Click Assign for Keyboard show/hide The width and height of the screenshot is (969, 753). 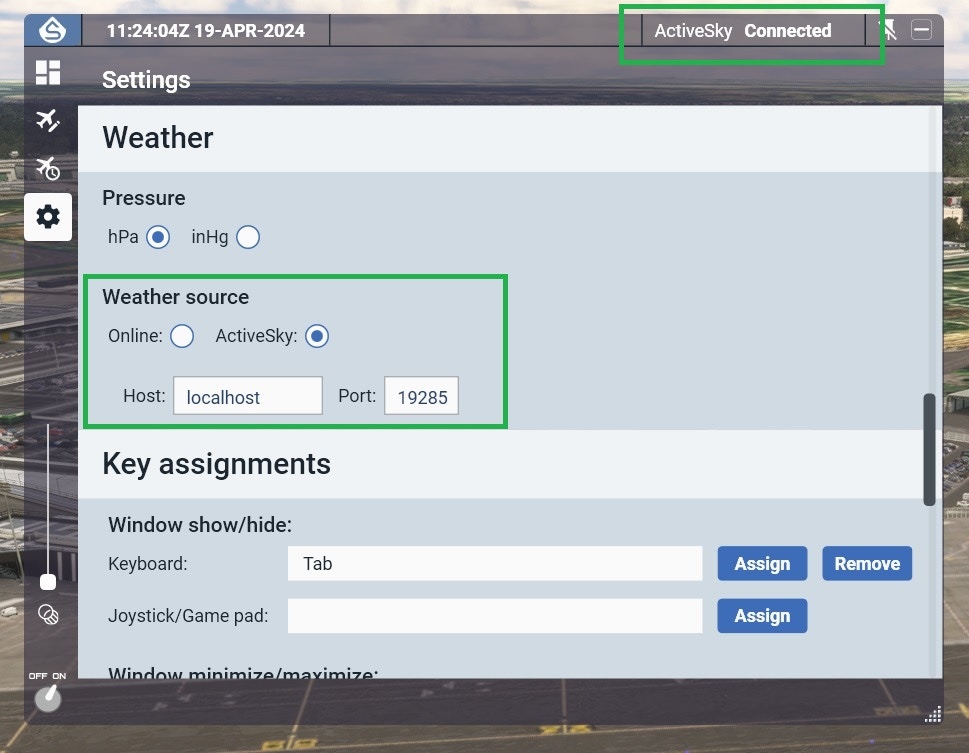tap(762, 564)
